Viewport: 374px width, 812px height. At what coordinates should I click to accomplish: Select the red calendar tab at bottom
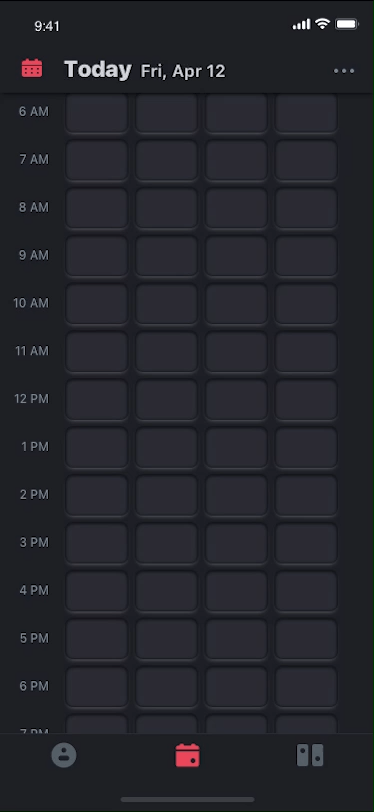point(188,755)
